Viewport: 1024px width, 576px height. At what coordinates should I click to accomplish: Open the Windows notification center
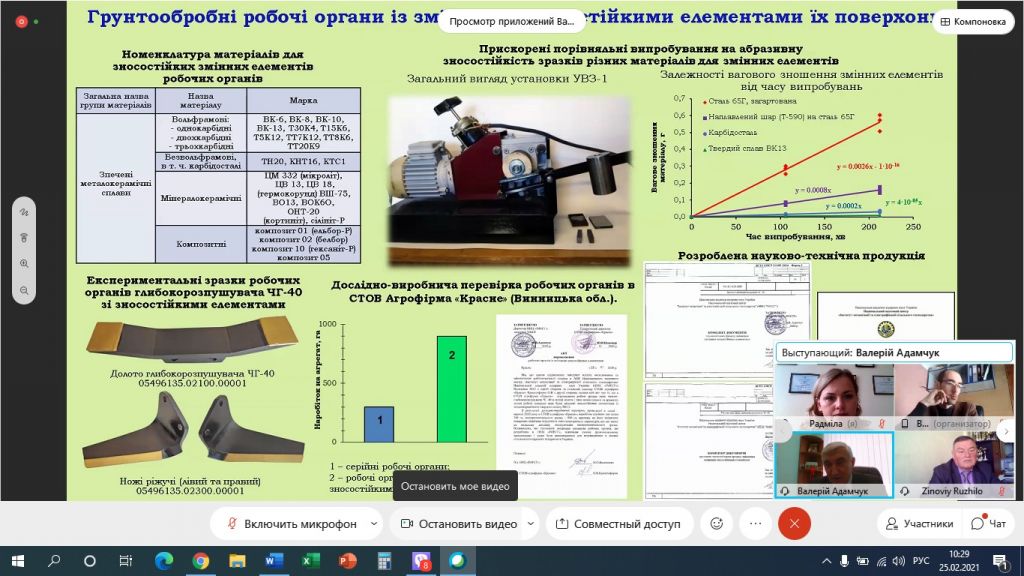point(1001,561)
